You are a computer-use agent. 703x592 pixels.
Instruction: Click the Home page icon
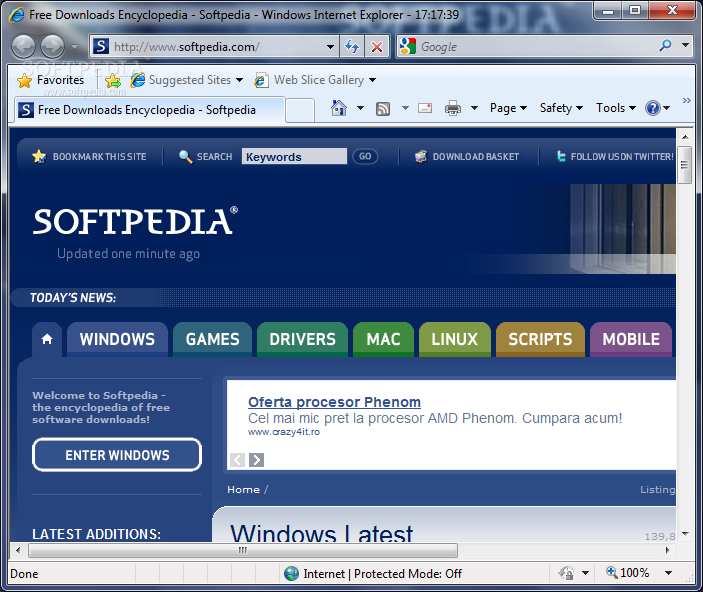pyautogui.click(x=339, y=108)
